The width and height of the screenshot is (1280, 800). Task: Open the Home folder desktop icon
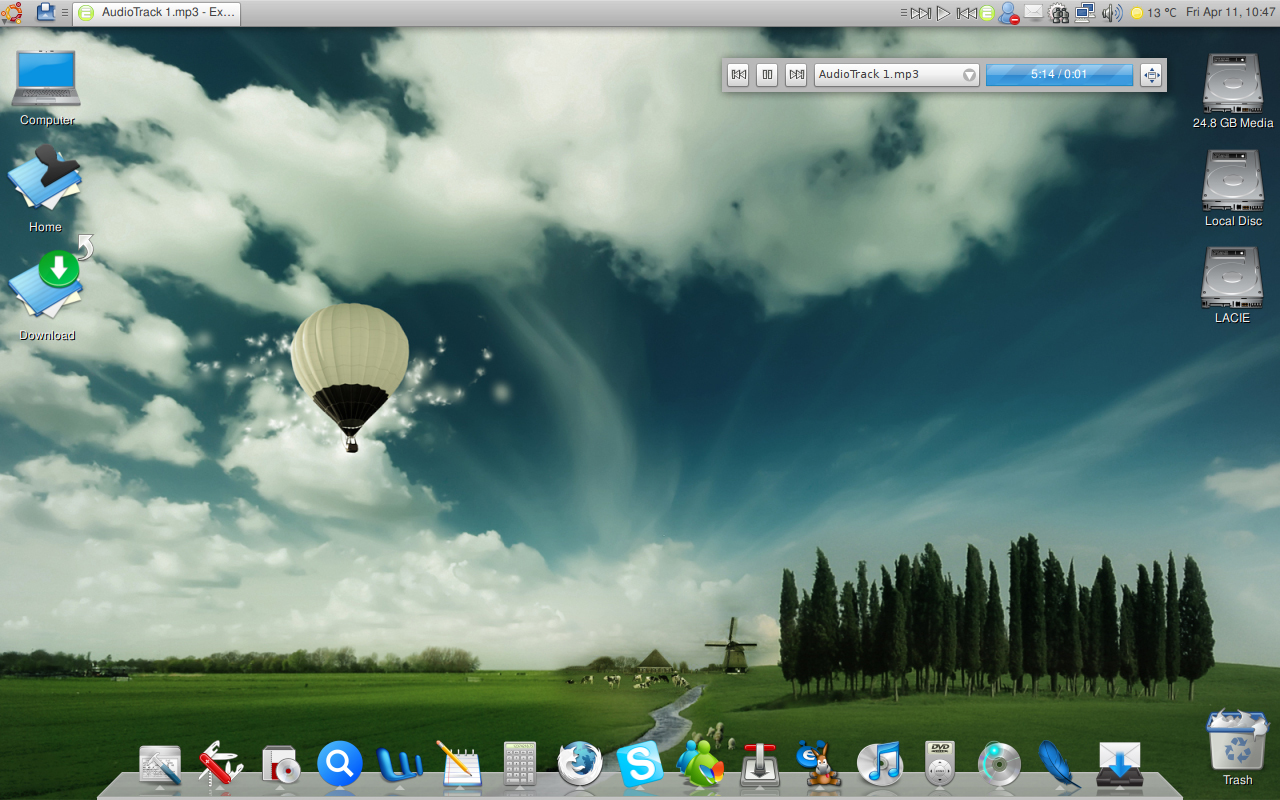point(45,189)
